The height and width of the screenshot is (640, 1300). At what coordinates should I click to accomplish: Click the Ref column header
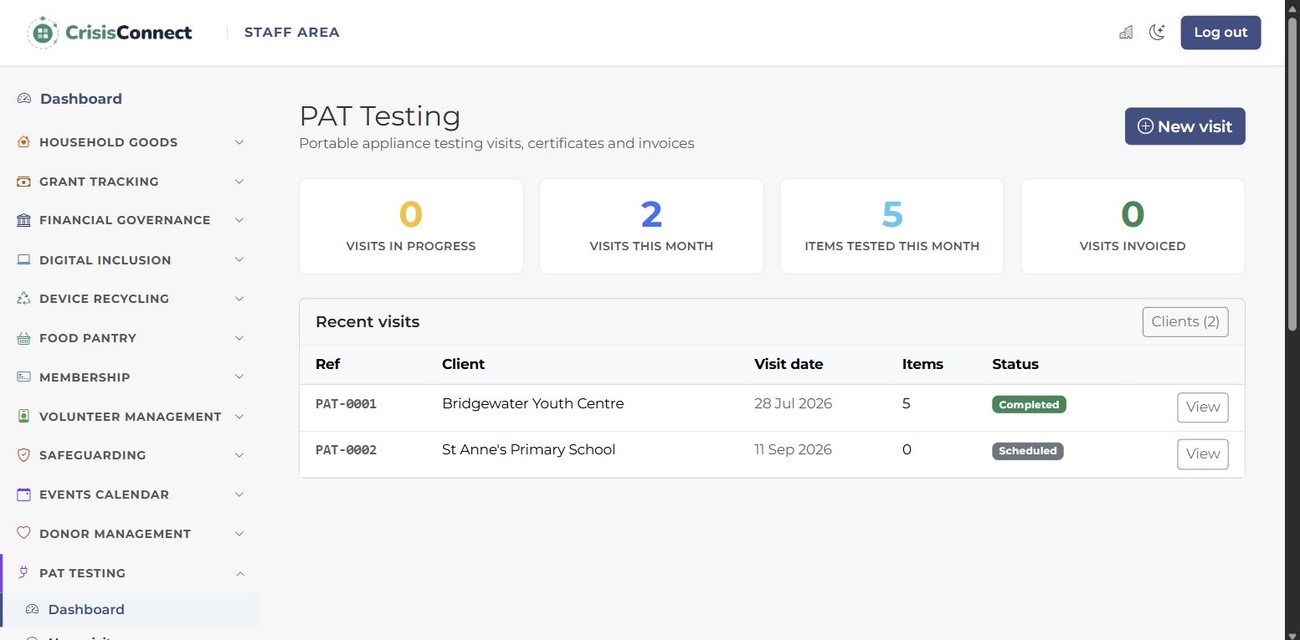tap(328, 364)
